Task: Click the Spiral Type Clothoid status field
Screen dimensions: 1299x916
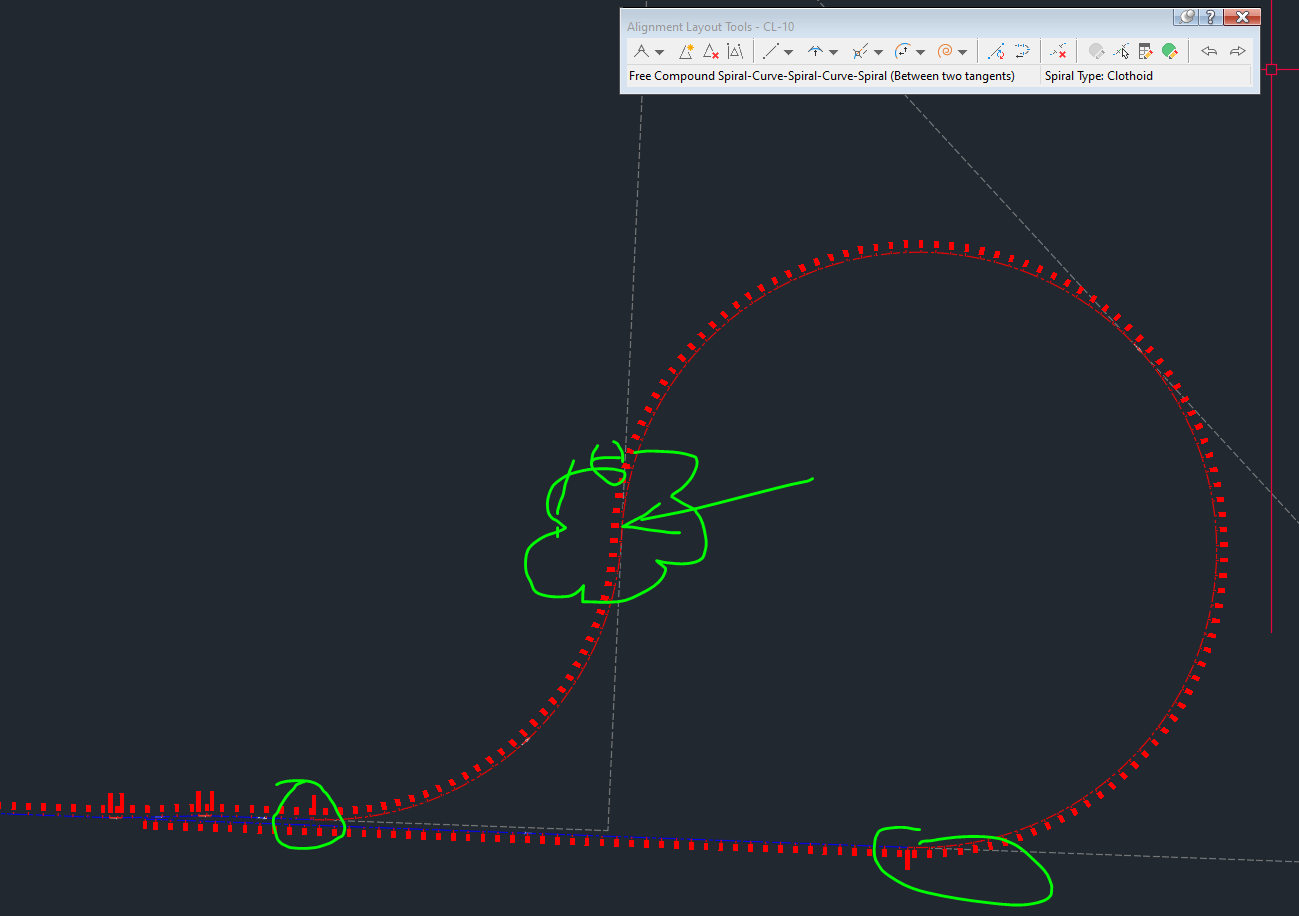Action: coord(1100,76)
